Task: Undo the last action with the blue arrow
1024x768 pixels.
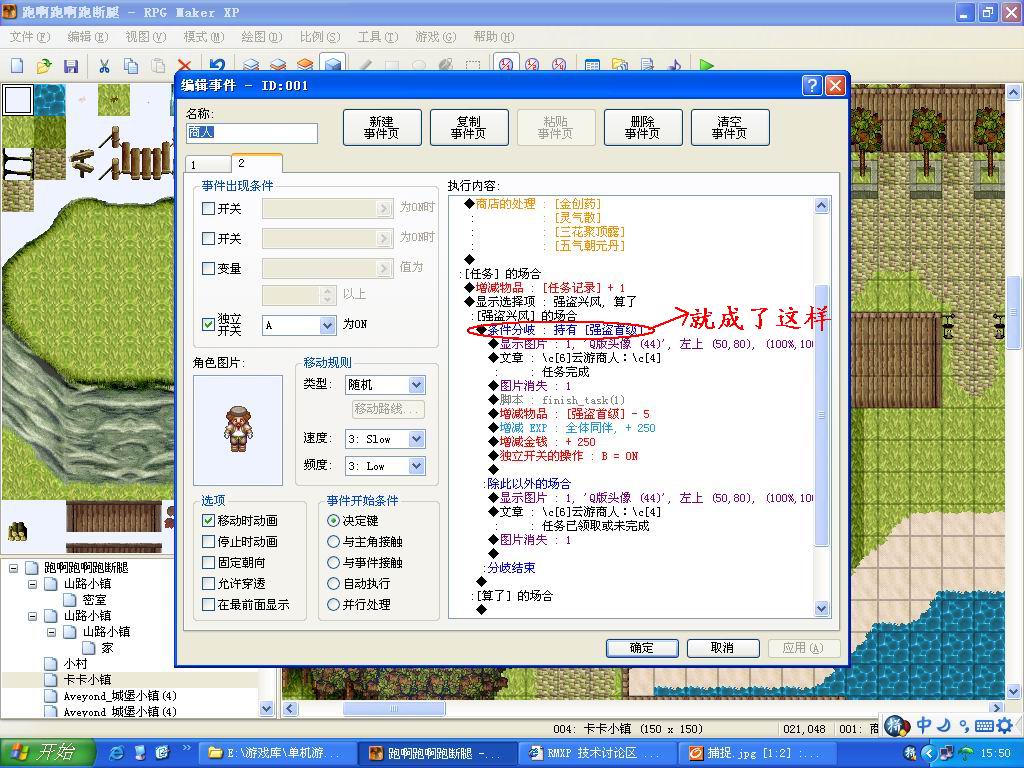Action: point(217,65)
